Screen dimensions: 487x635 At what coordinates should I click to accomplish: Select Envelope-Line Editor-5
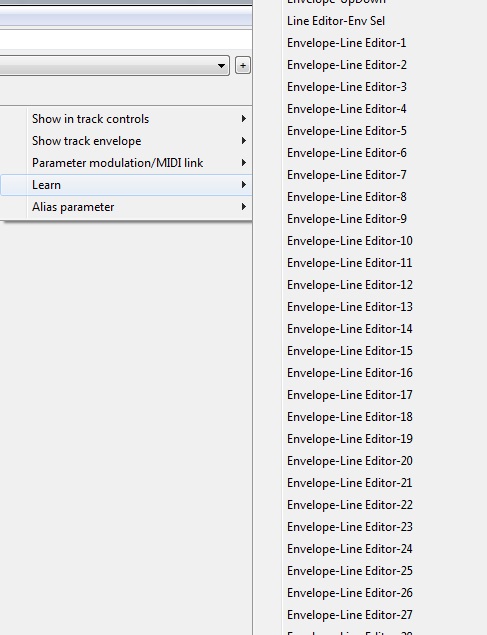pyautogui.click(x=347, y=131)
